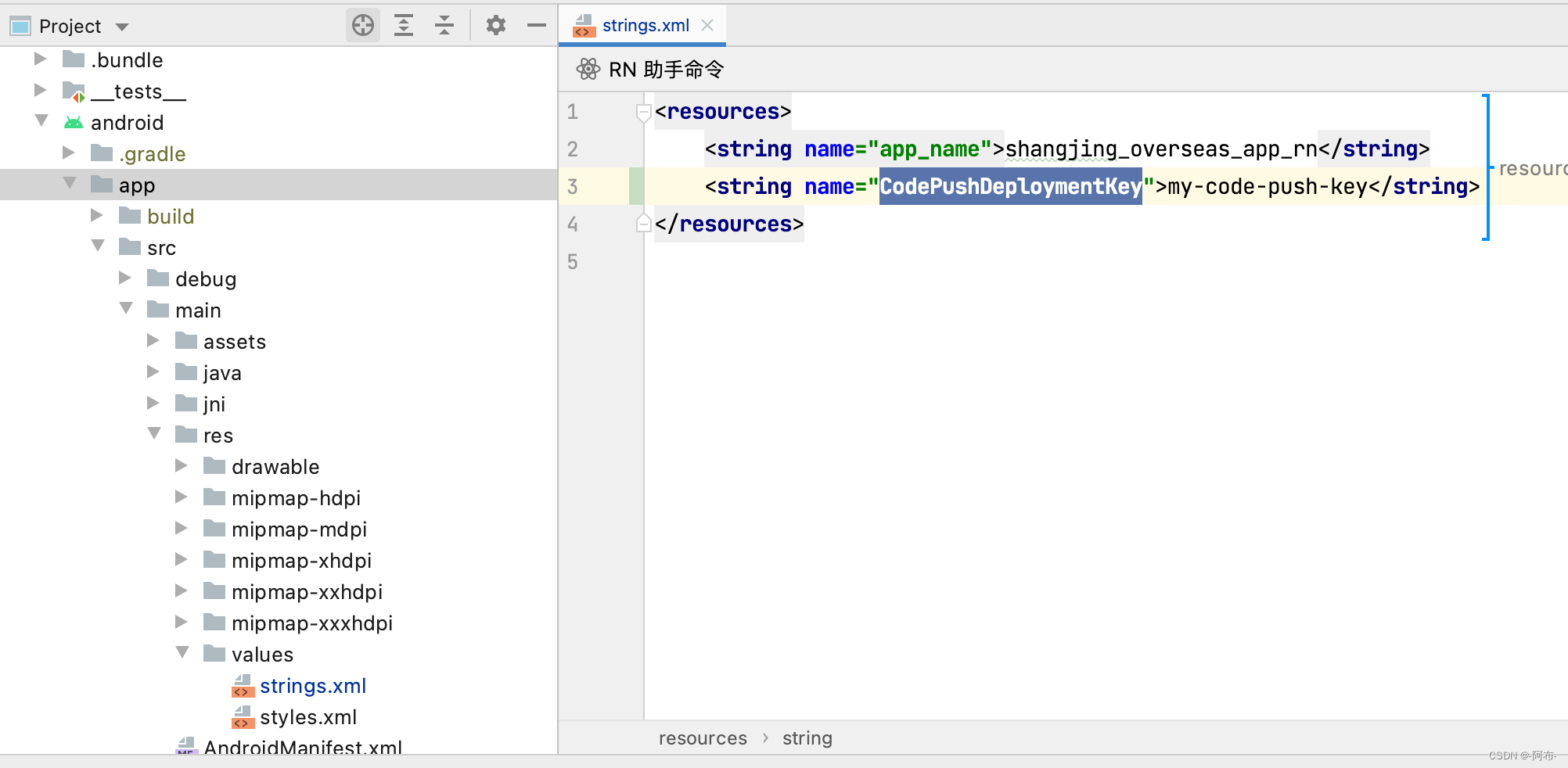Expand the .bundle folder
The image size is (1568, 768).
click(40, 59)
